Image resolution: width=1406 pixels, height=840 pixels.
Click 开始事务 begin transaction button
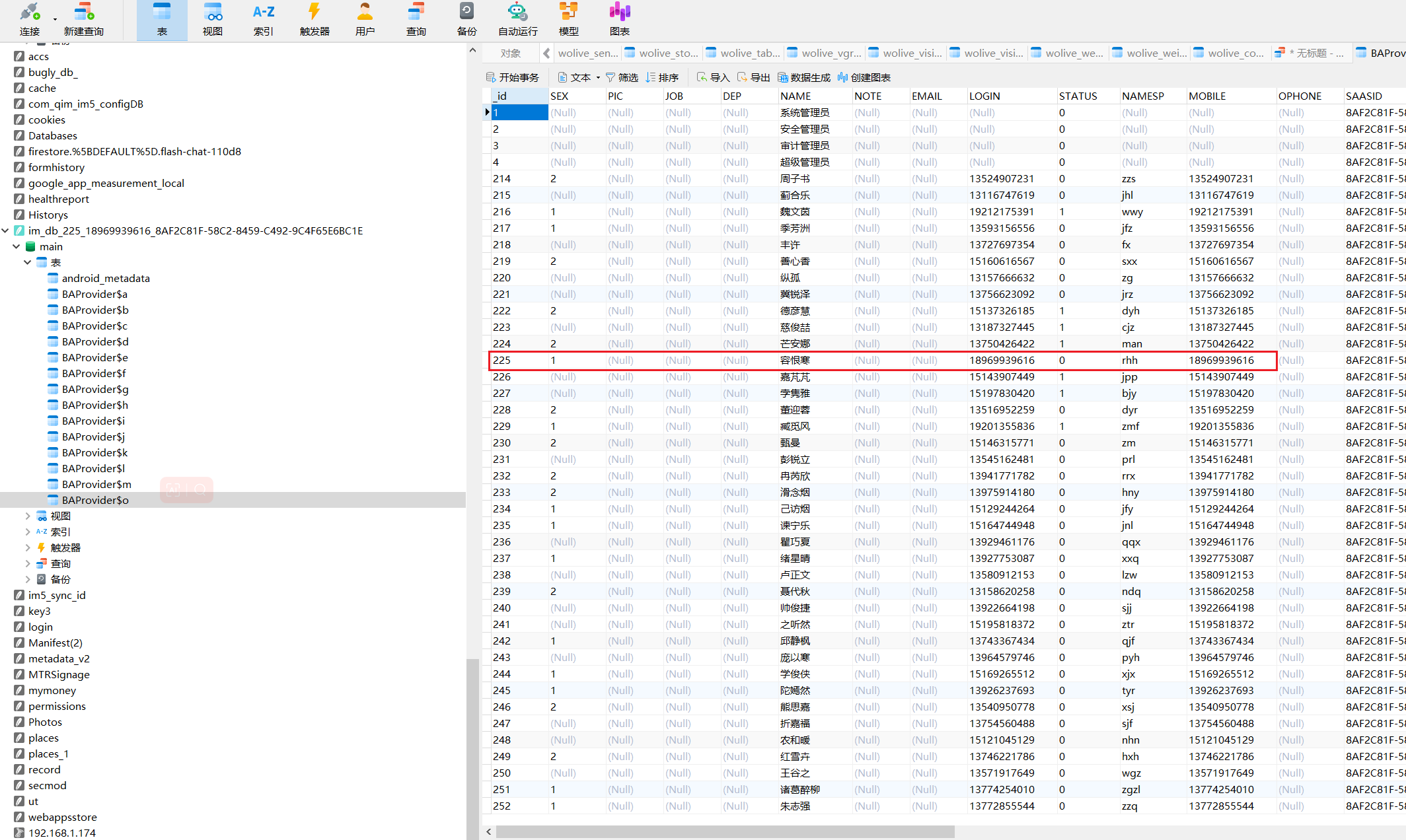coord(513,77)
